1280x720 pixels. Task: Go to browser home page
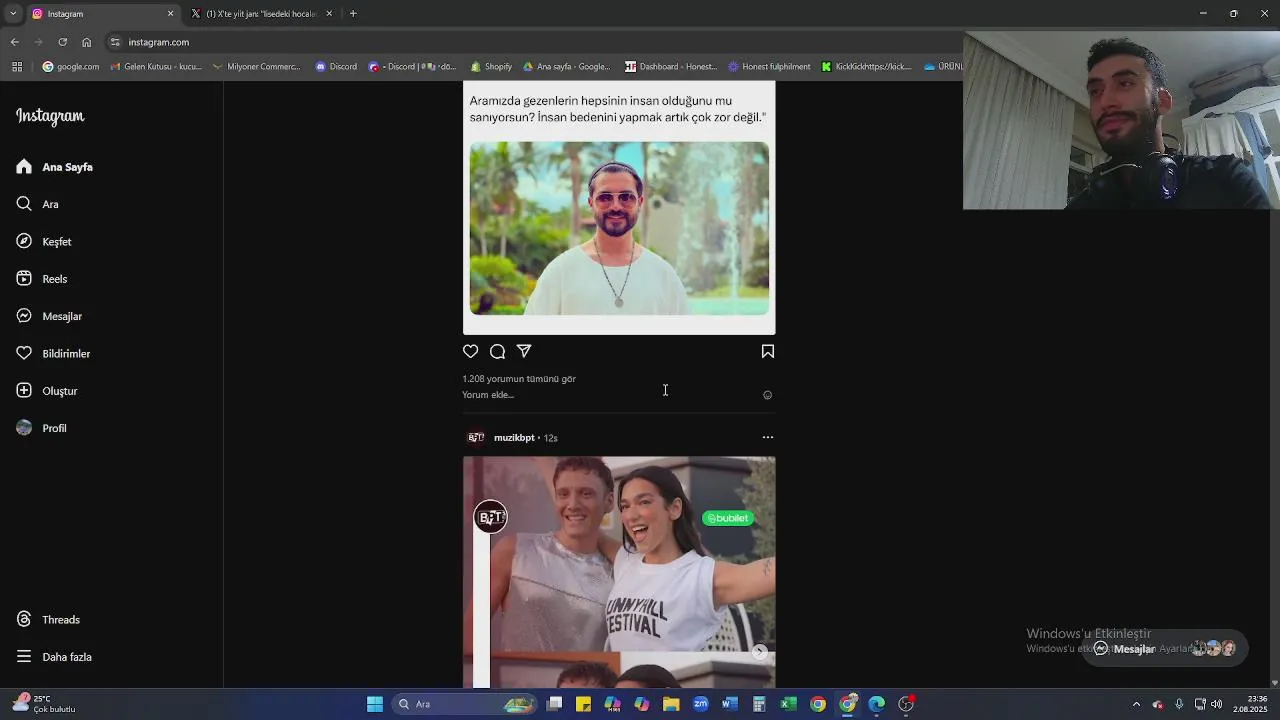(86, 42)
